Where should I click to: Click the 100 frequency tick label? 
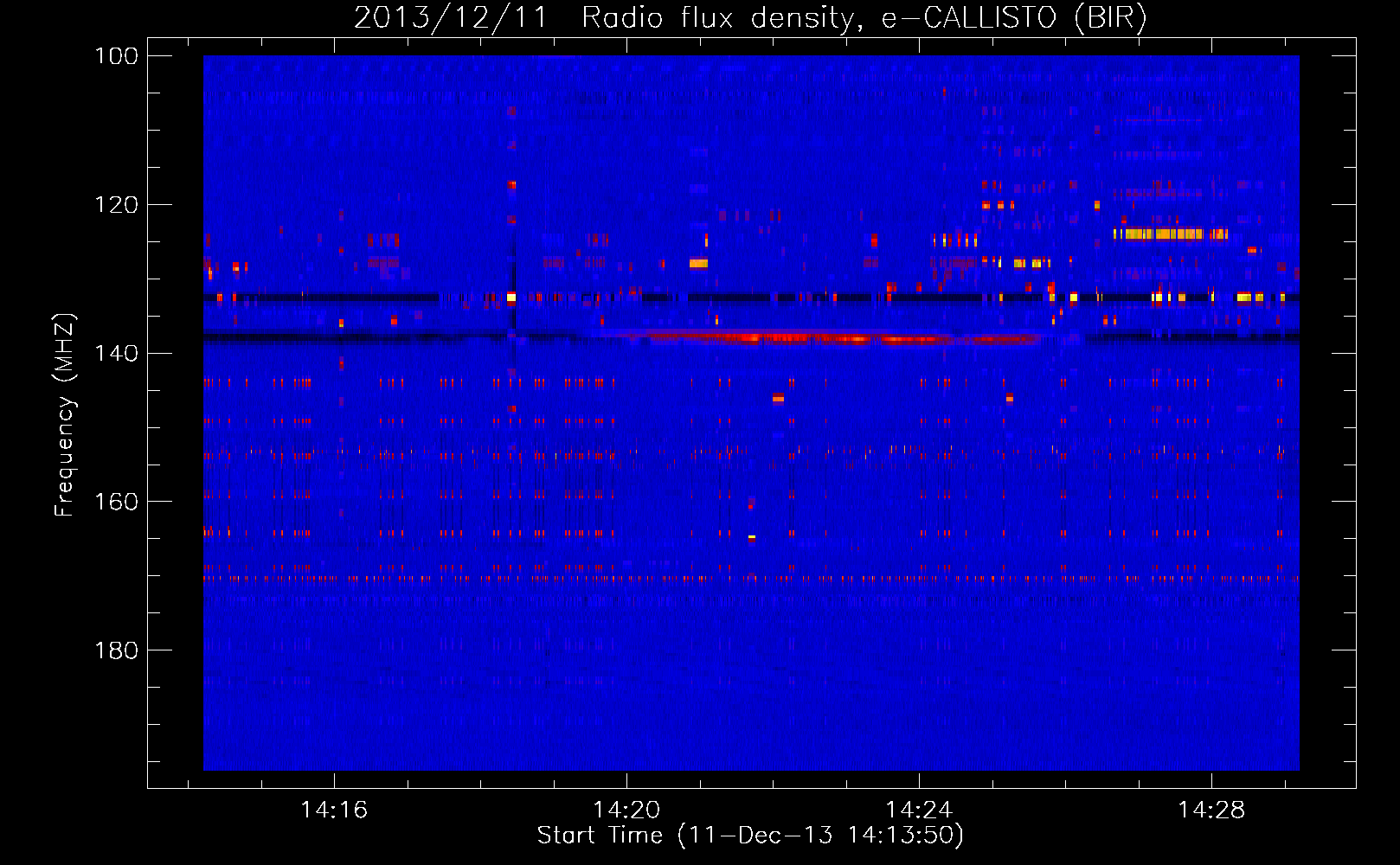[117, 56]
